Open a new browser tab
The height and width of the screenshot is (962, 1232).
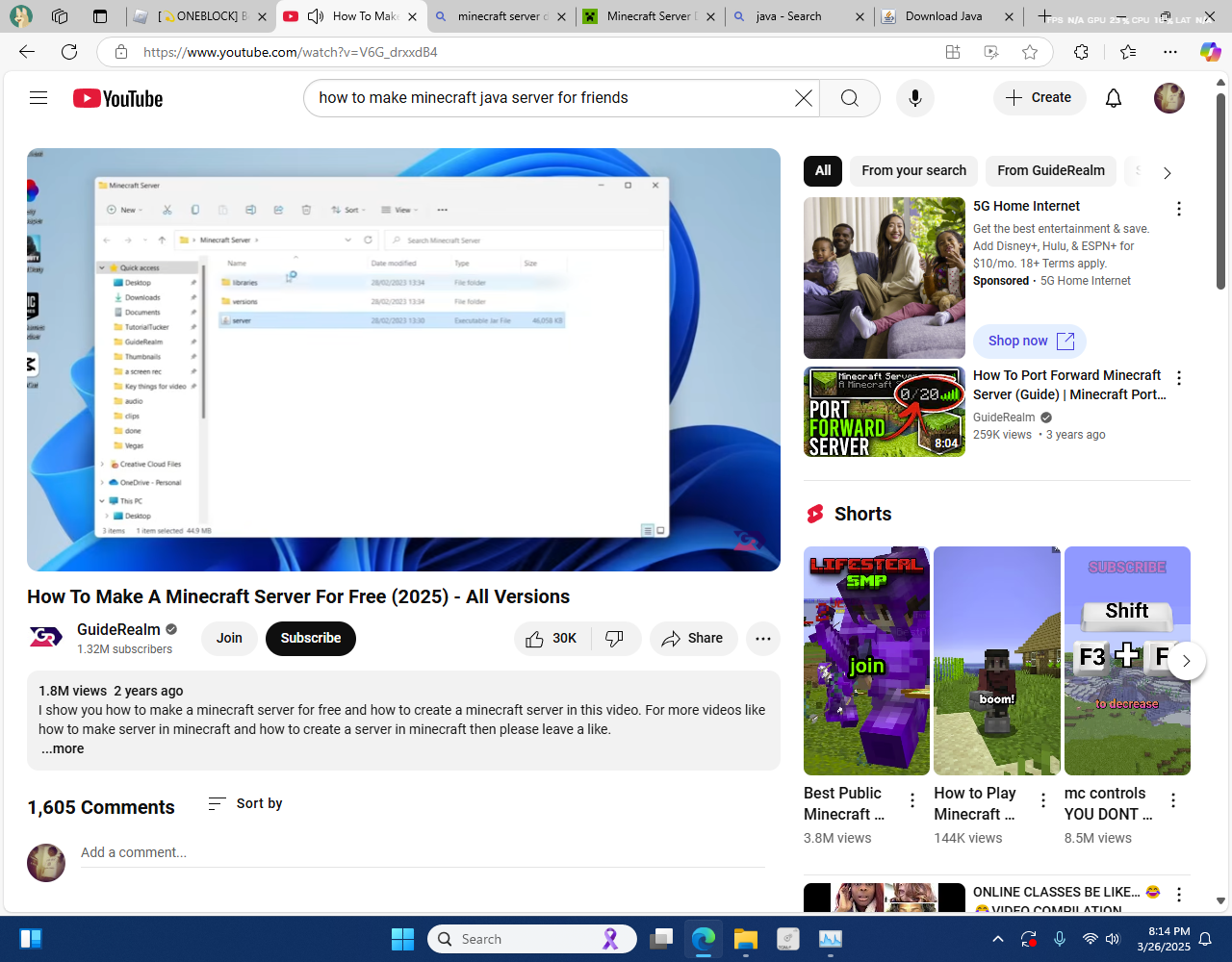point(1044,16)
